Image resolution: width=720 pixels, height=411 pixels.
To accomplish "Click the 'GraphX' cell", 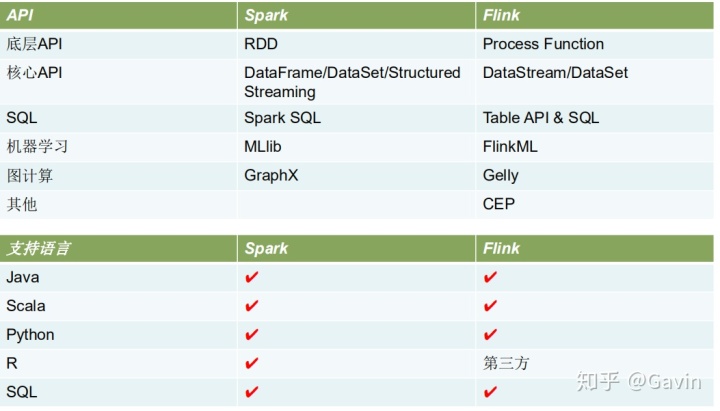I will pyautogui.click(x=271, y=175).
